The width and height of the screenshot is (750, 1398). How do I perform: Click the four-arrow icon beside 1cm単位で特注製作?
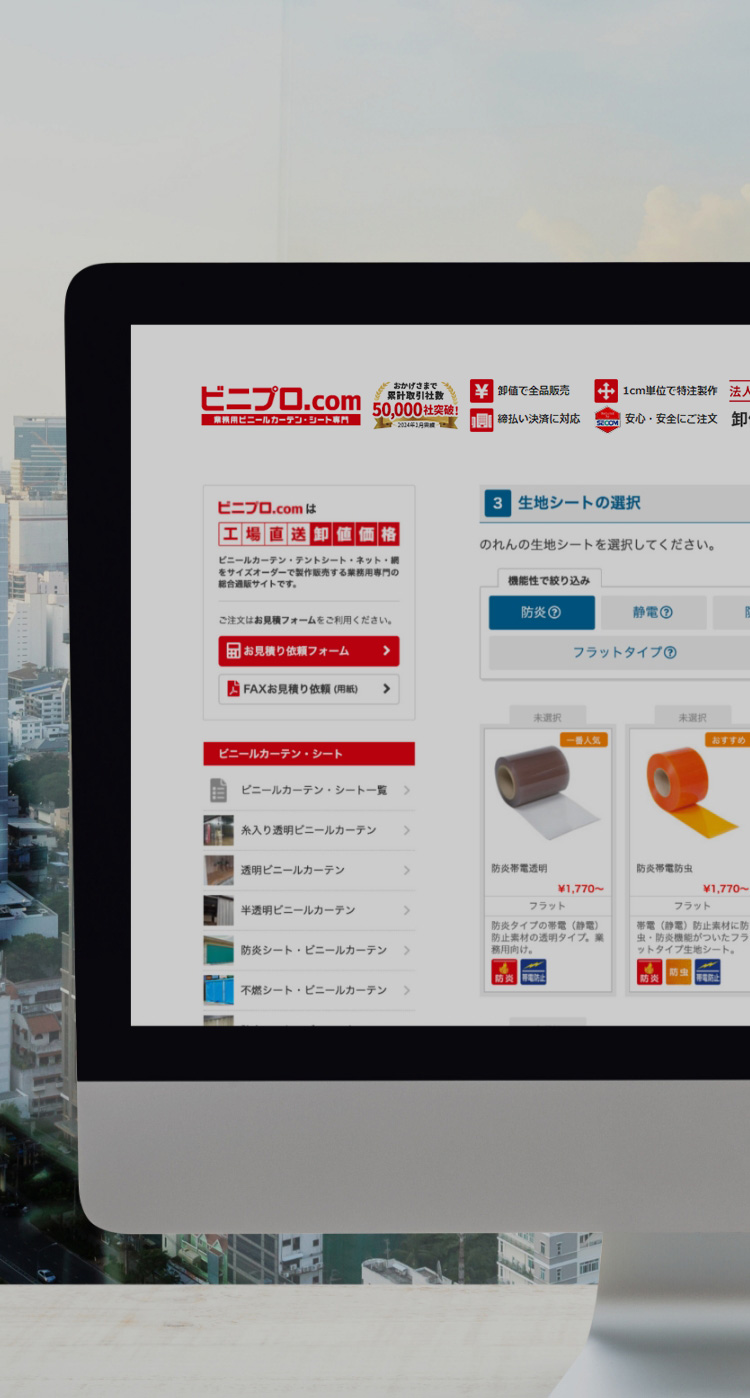[x=606, y=390]
